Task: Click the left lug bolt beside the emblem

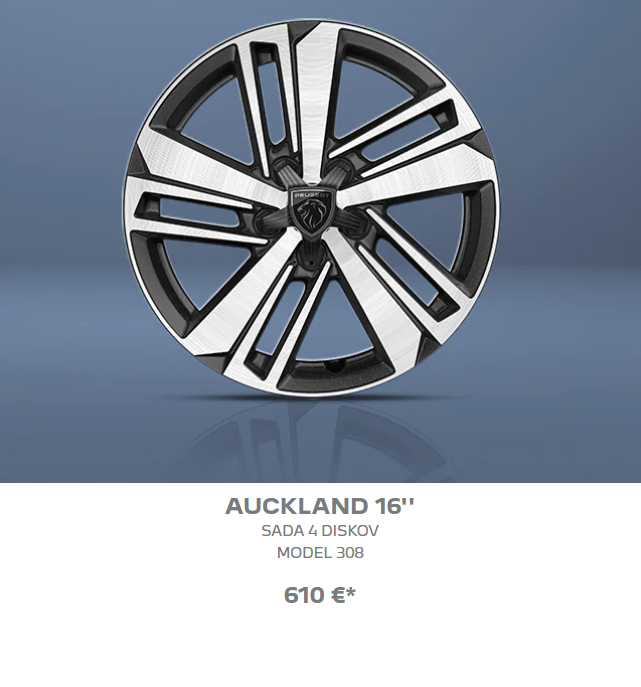Action: tap(267, 220)
